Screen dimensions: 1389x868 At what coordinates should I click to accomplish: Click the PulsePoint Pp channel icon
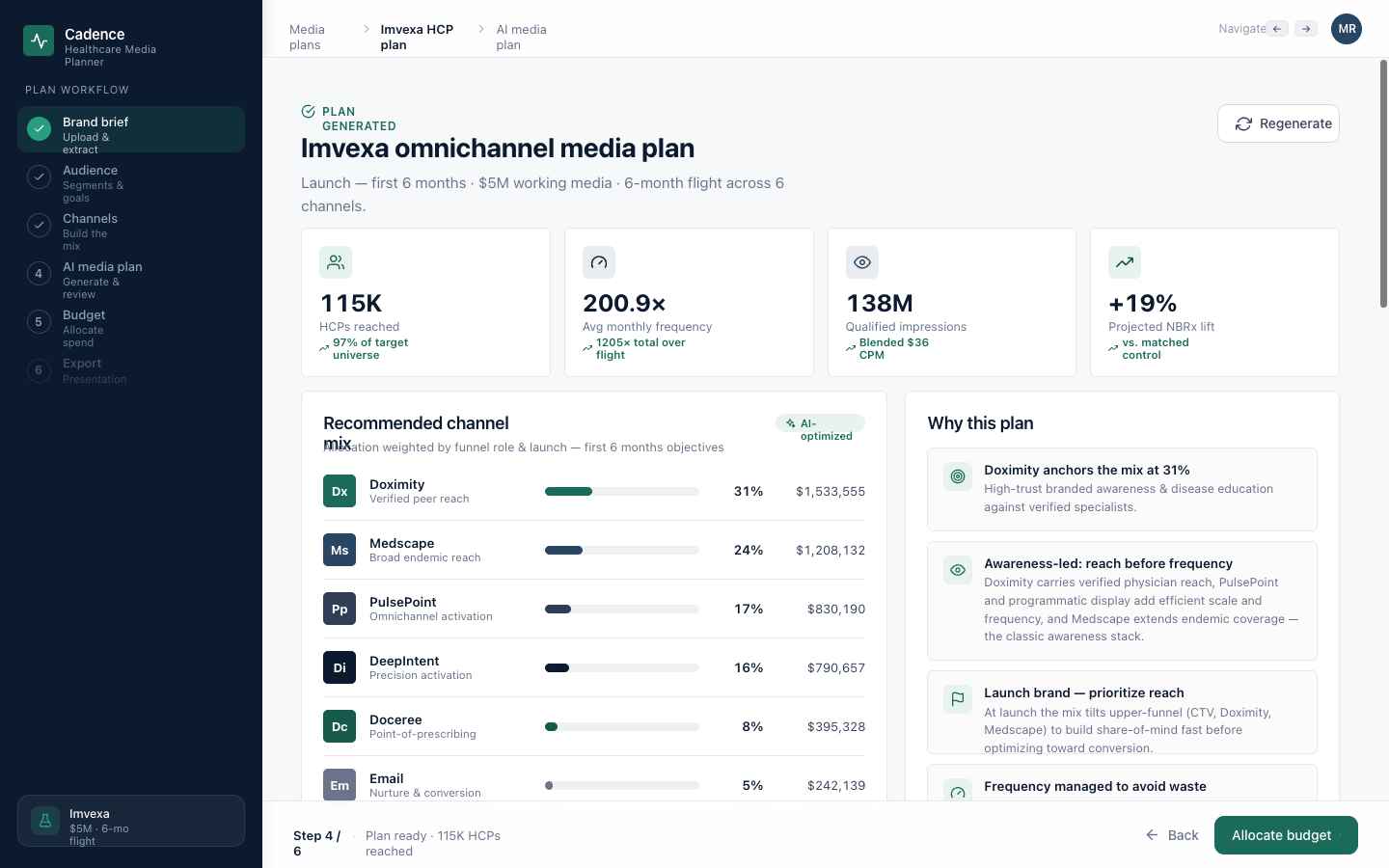tap(340, 609)
